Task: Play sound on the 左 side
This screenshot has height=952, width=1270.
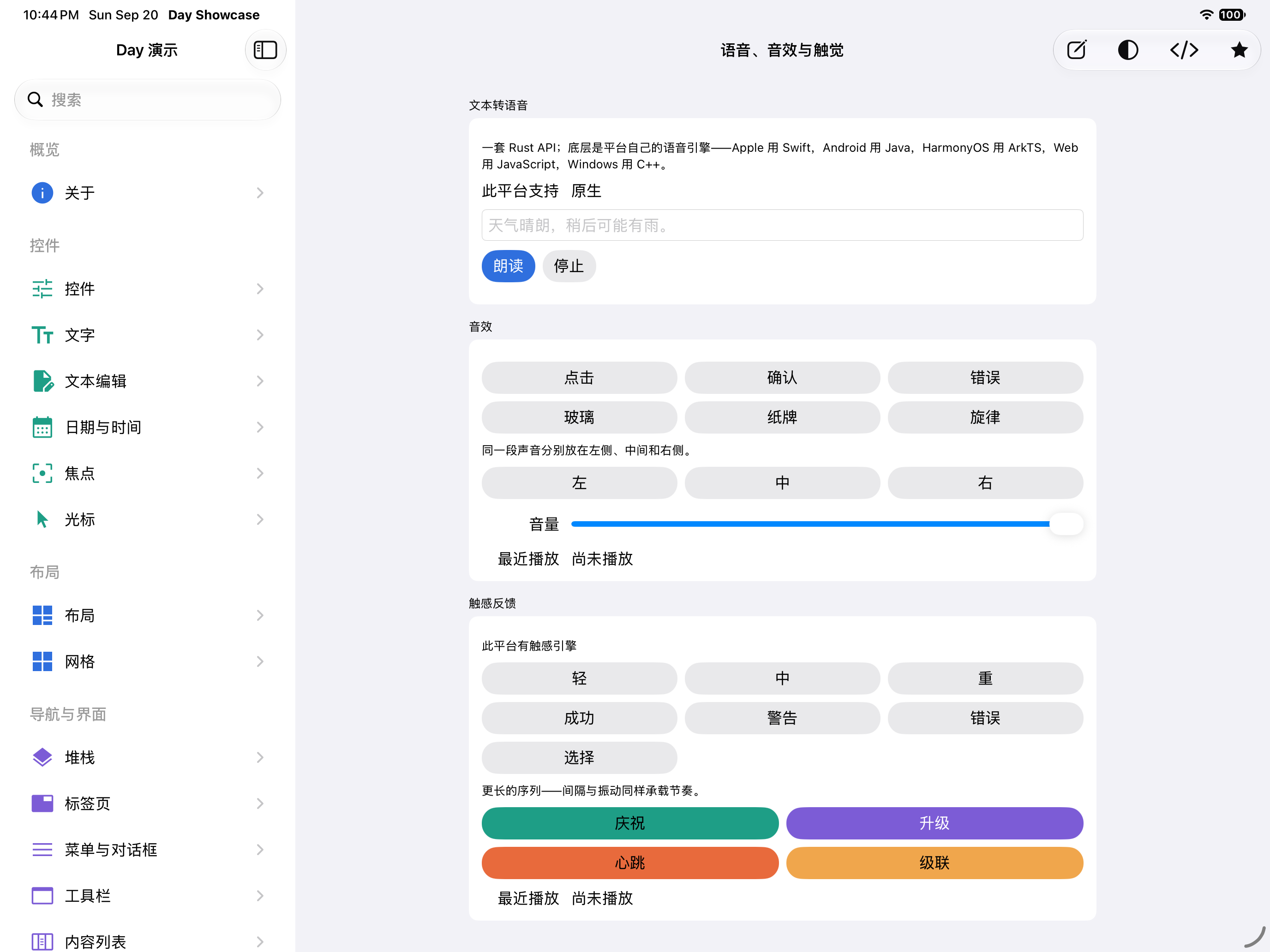Action: 579,482
